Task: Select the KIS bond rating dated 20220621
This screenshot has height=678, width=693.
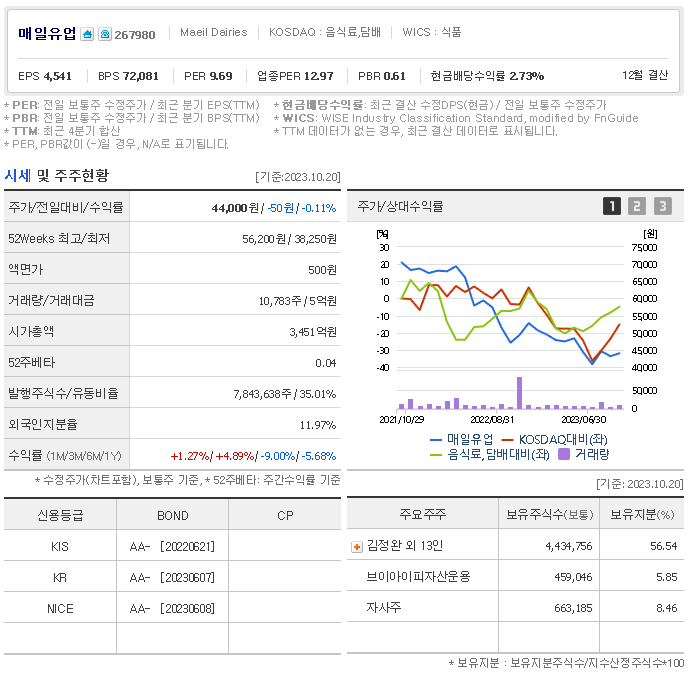Action: point(172,547)
